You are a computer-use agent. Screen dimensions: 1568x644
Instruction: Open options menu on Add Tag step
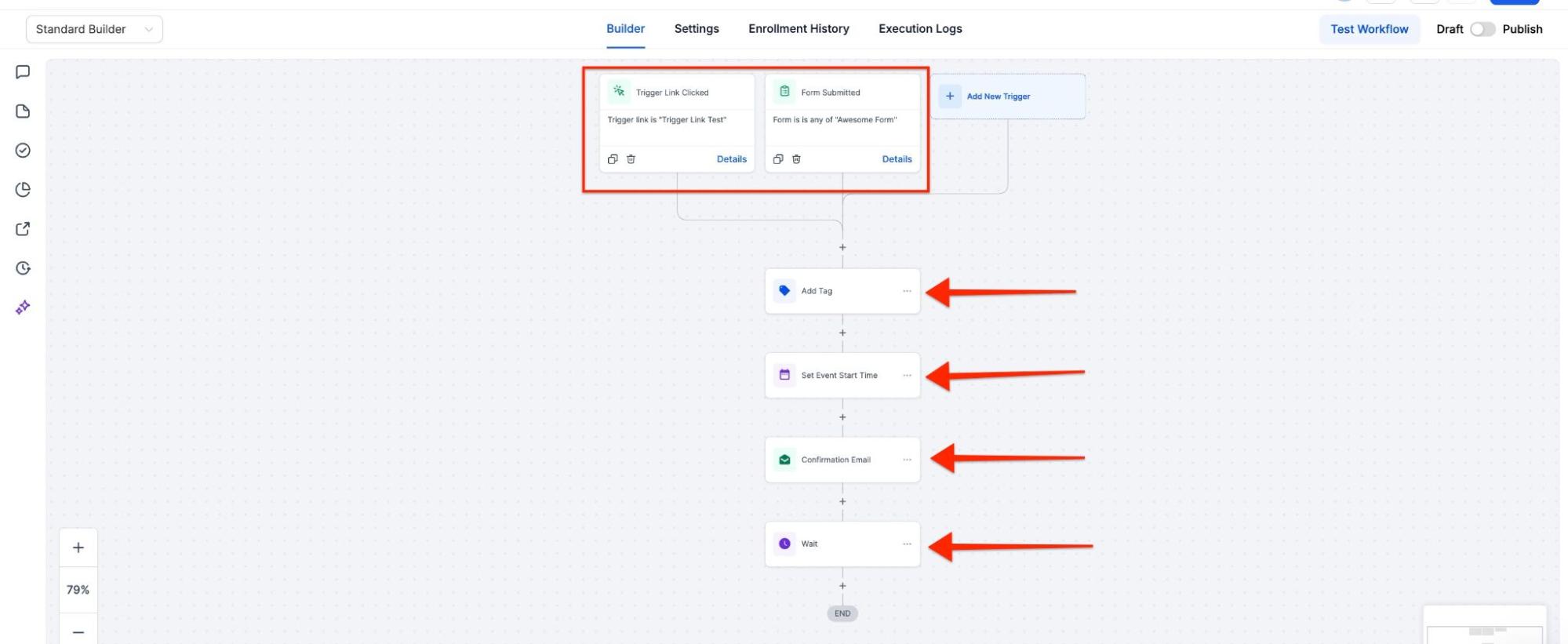click(x=907, y=291)
